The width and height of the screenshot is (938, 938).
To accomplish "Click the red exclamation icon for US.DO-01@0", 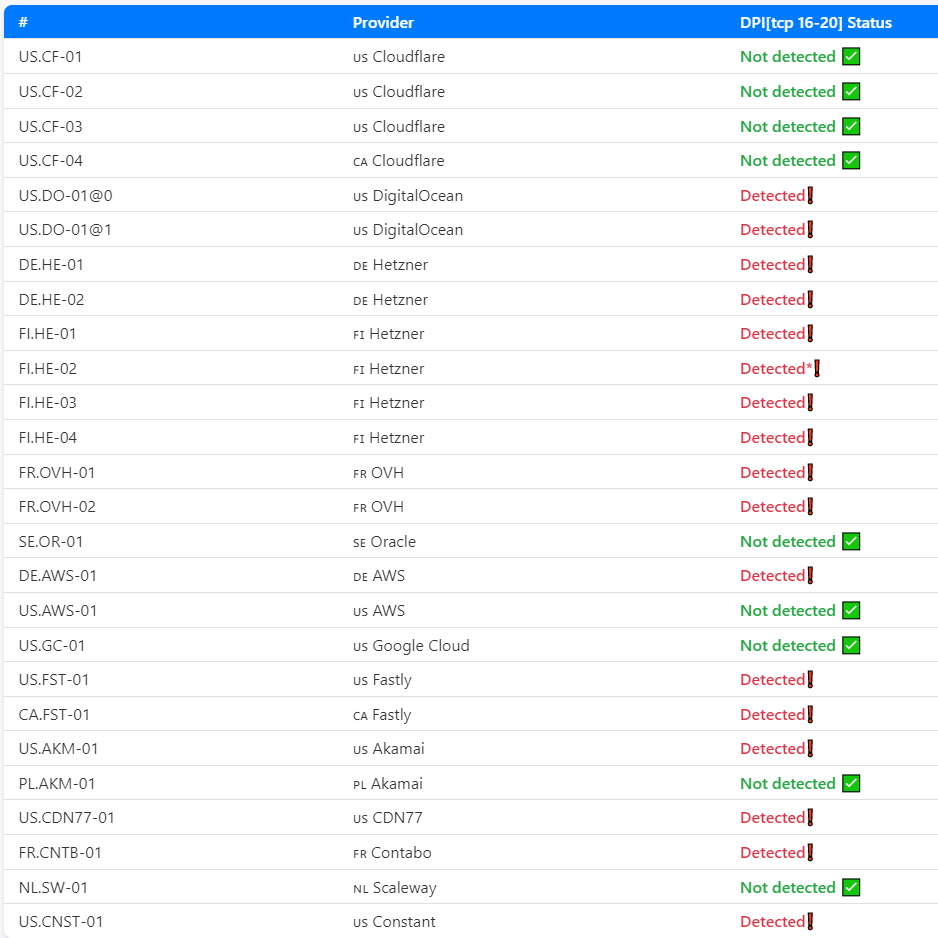I will tap(810, 196).
